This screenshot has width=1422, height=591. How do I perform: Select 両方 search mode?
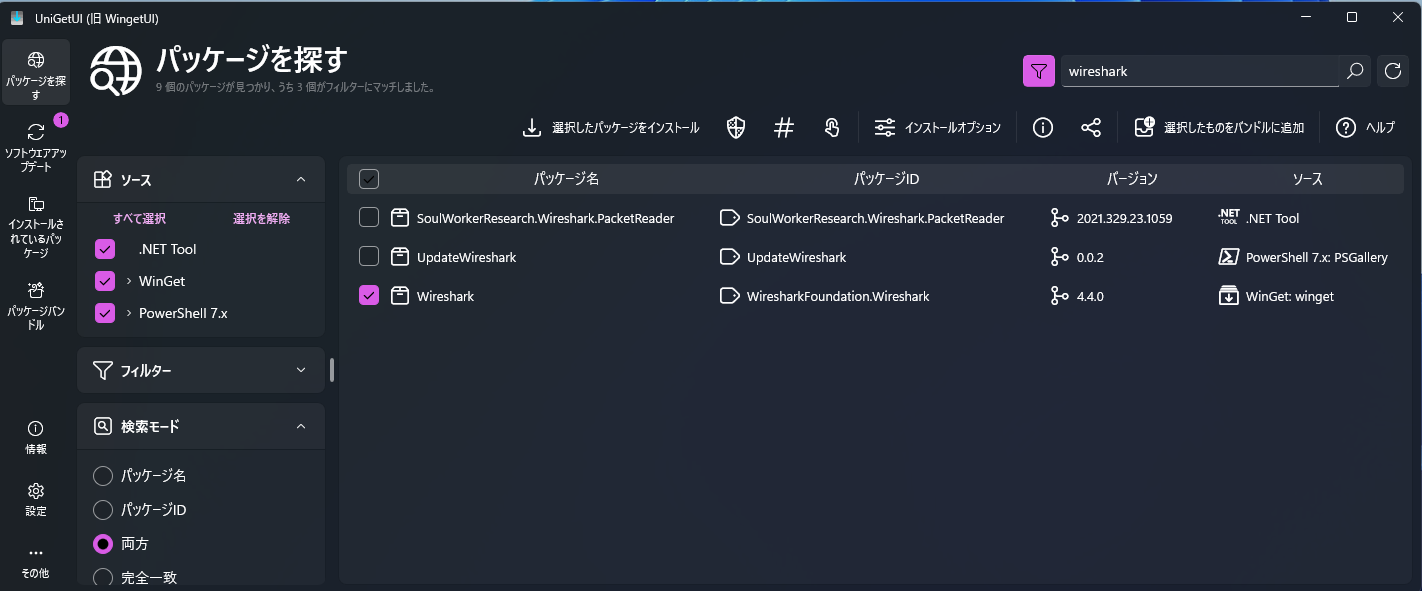tap(103, 544)
